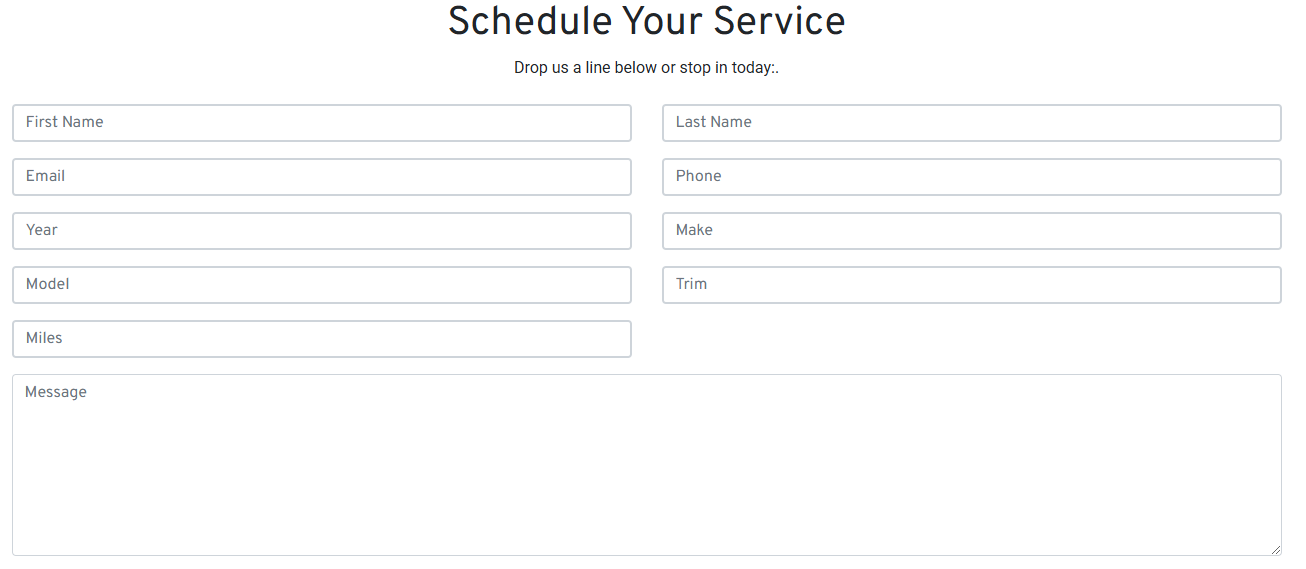The width and height of the screenshot is (1306, 569).
Task: Click the Make input box
Action: point(971,231)
